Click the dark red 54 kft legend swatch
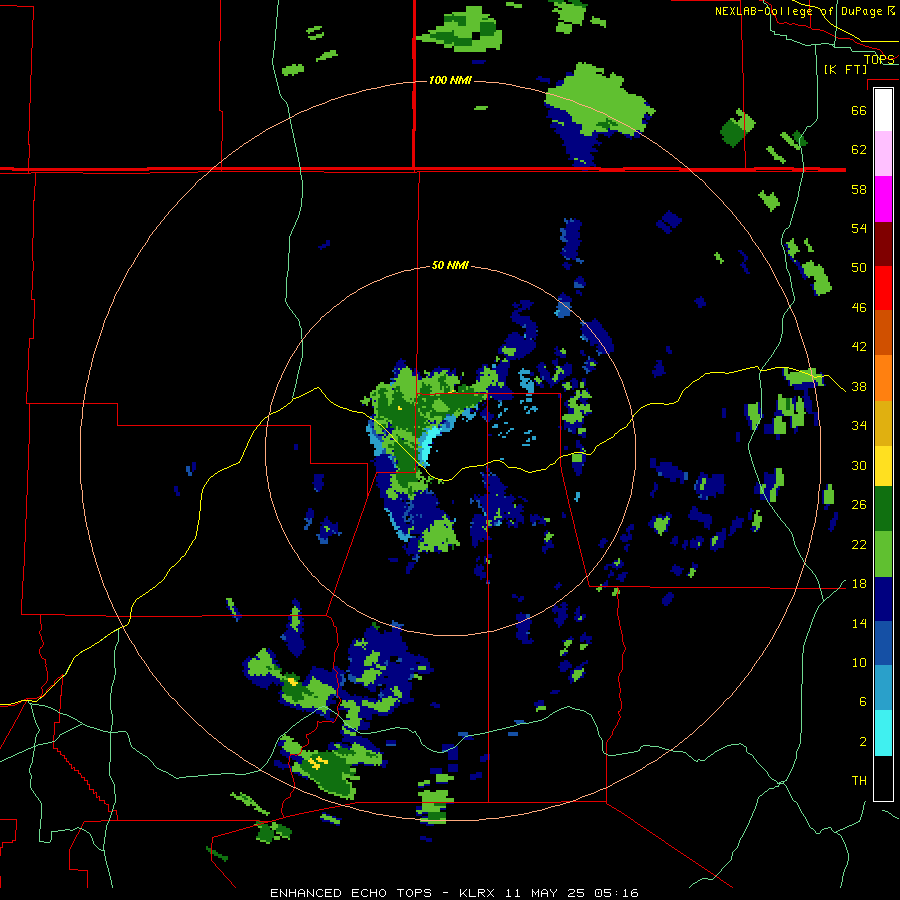Screen dimensions: 900x900 click(x=883, y=244)
